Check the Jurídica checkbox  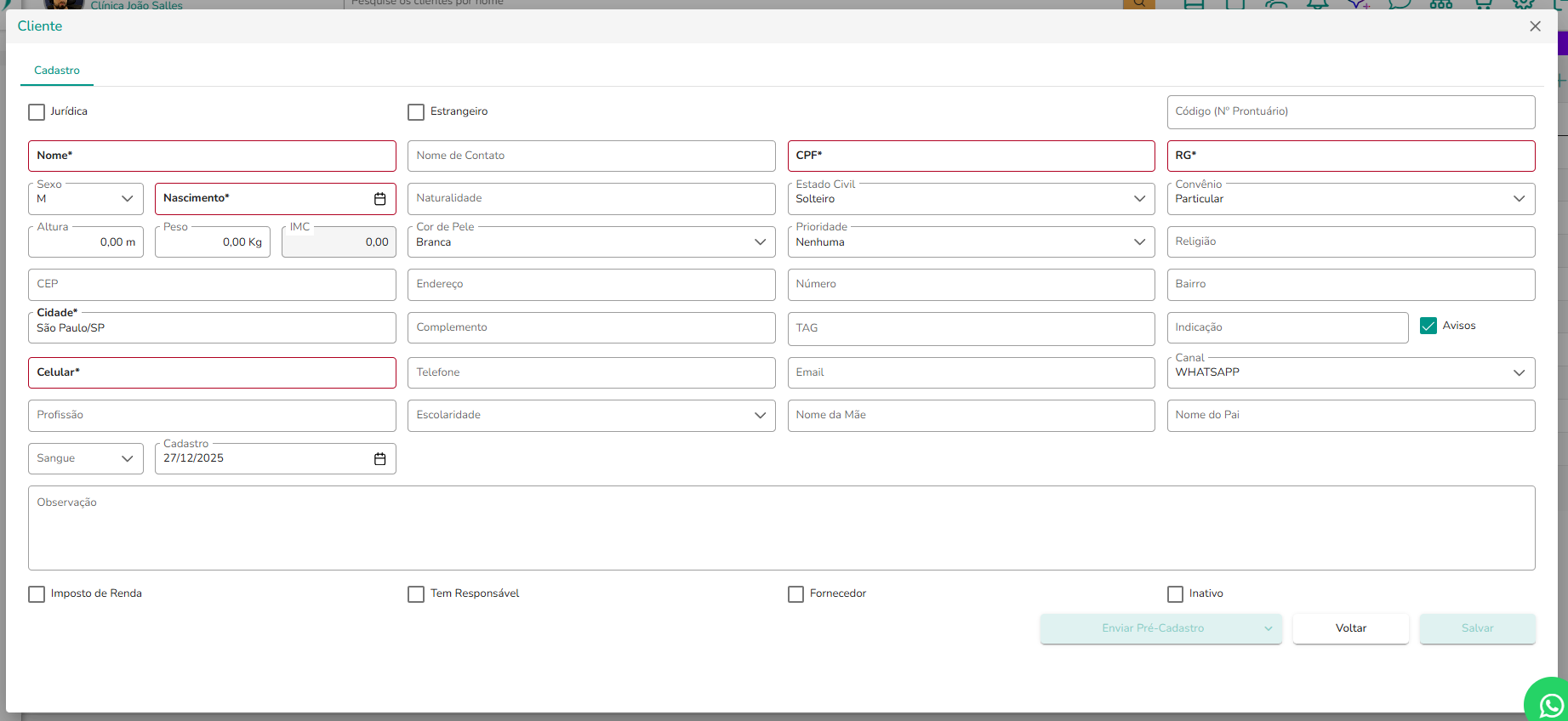(x=37, y=112)
